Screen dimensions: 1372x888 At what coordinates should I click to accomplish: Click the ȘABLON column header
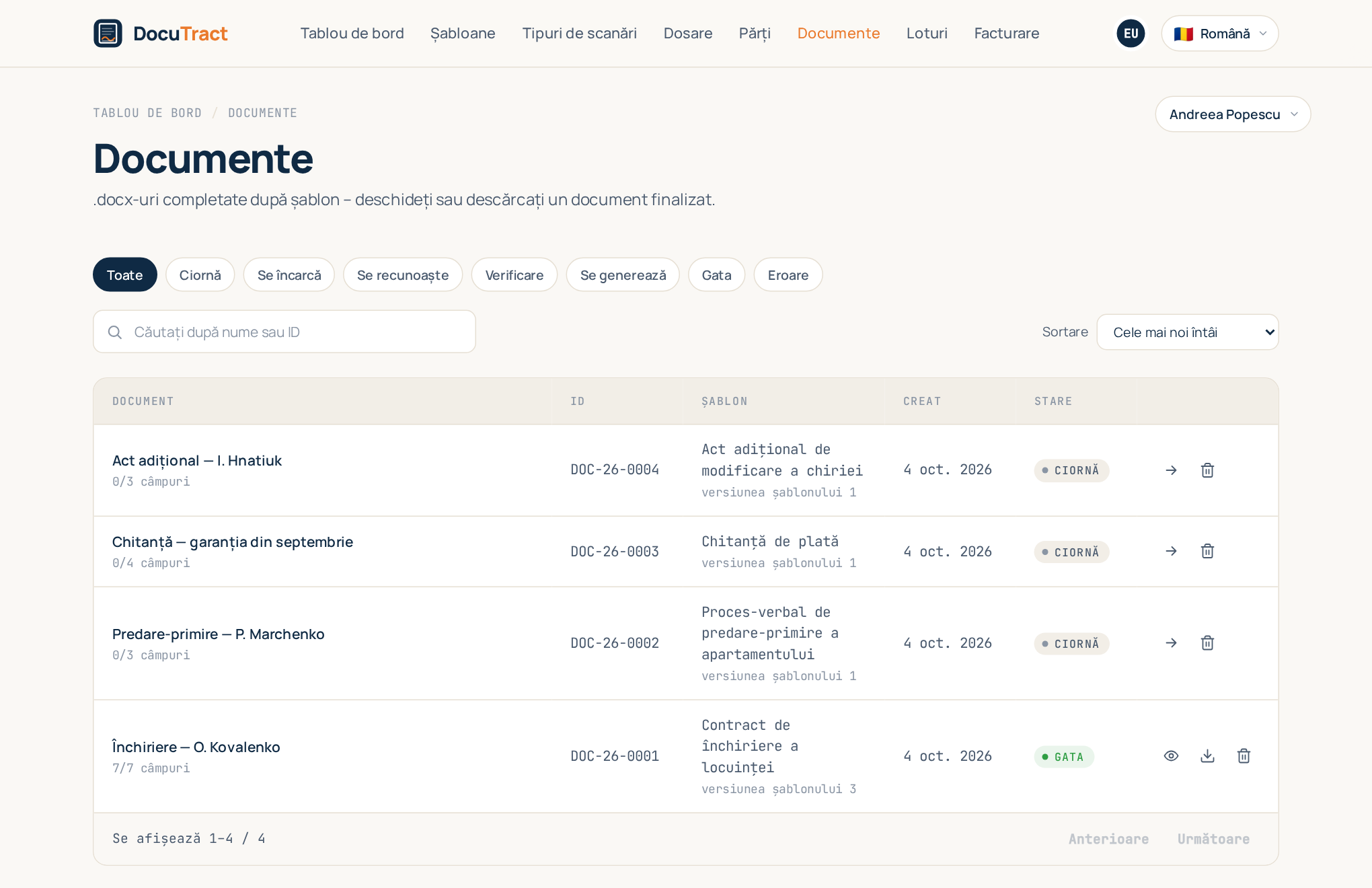tap(724, 402)
